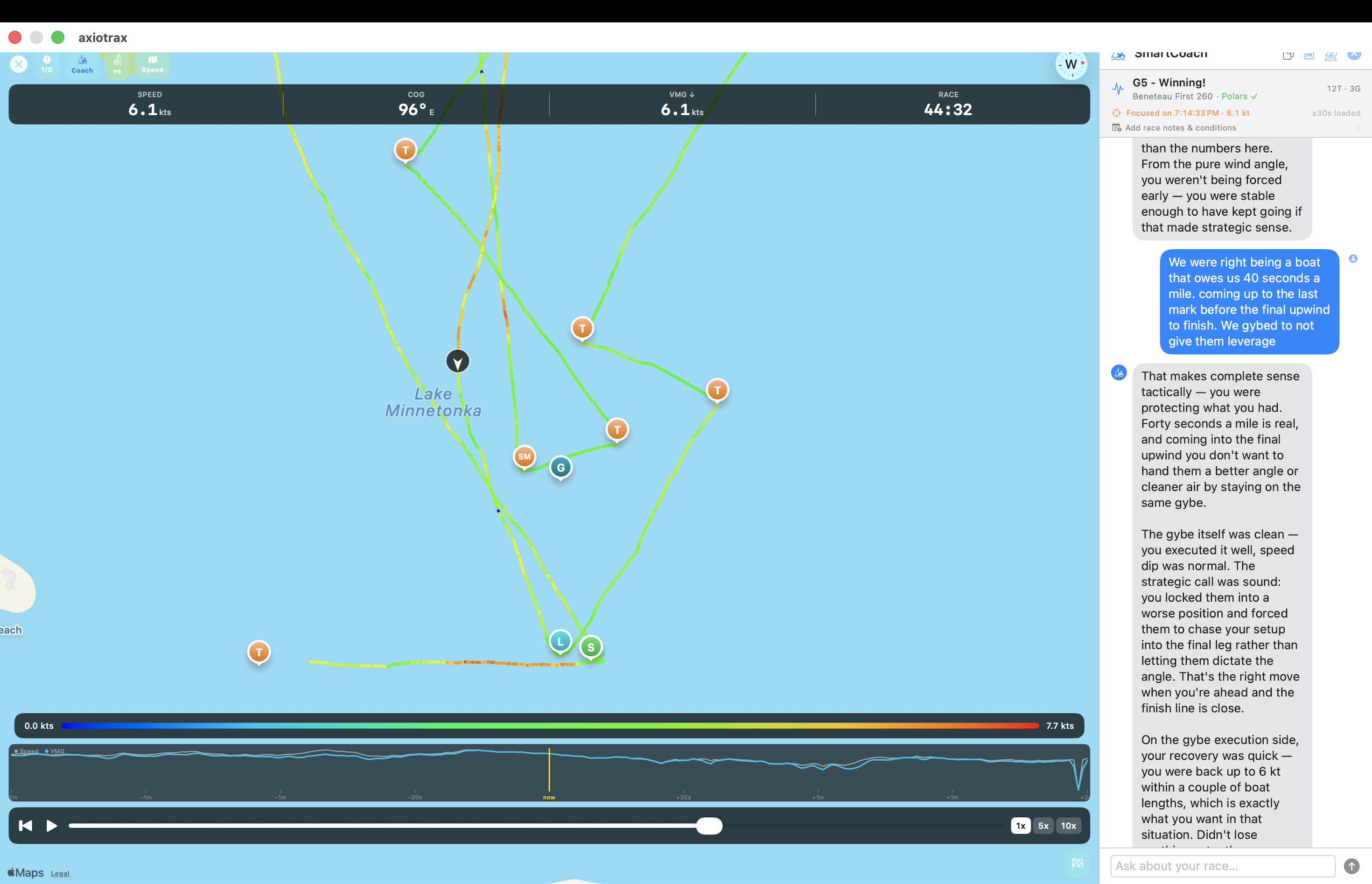Click the ±30s loaded label
Screen dimensions: 1372x884
pyautogui.click(x=1336, y=113)
